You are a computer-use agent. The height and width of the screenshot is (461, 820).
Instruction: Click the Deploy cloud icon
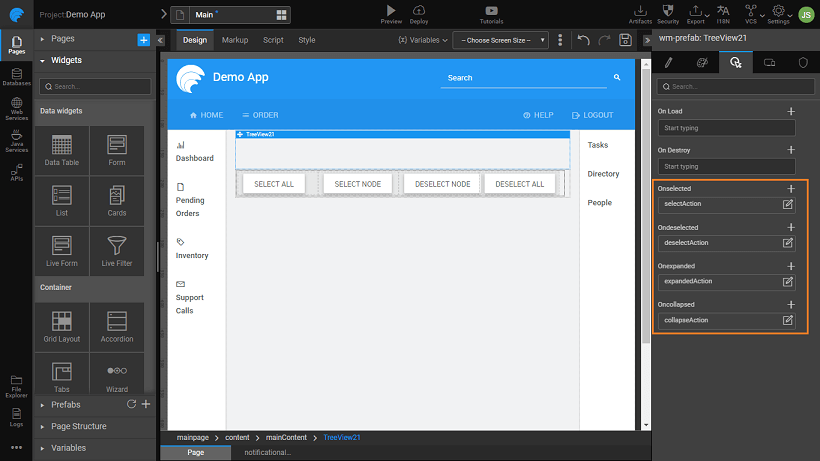coord(419,10)
